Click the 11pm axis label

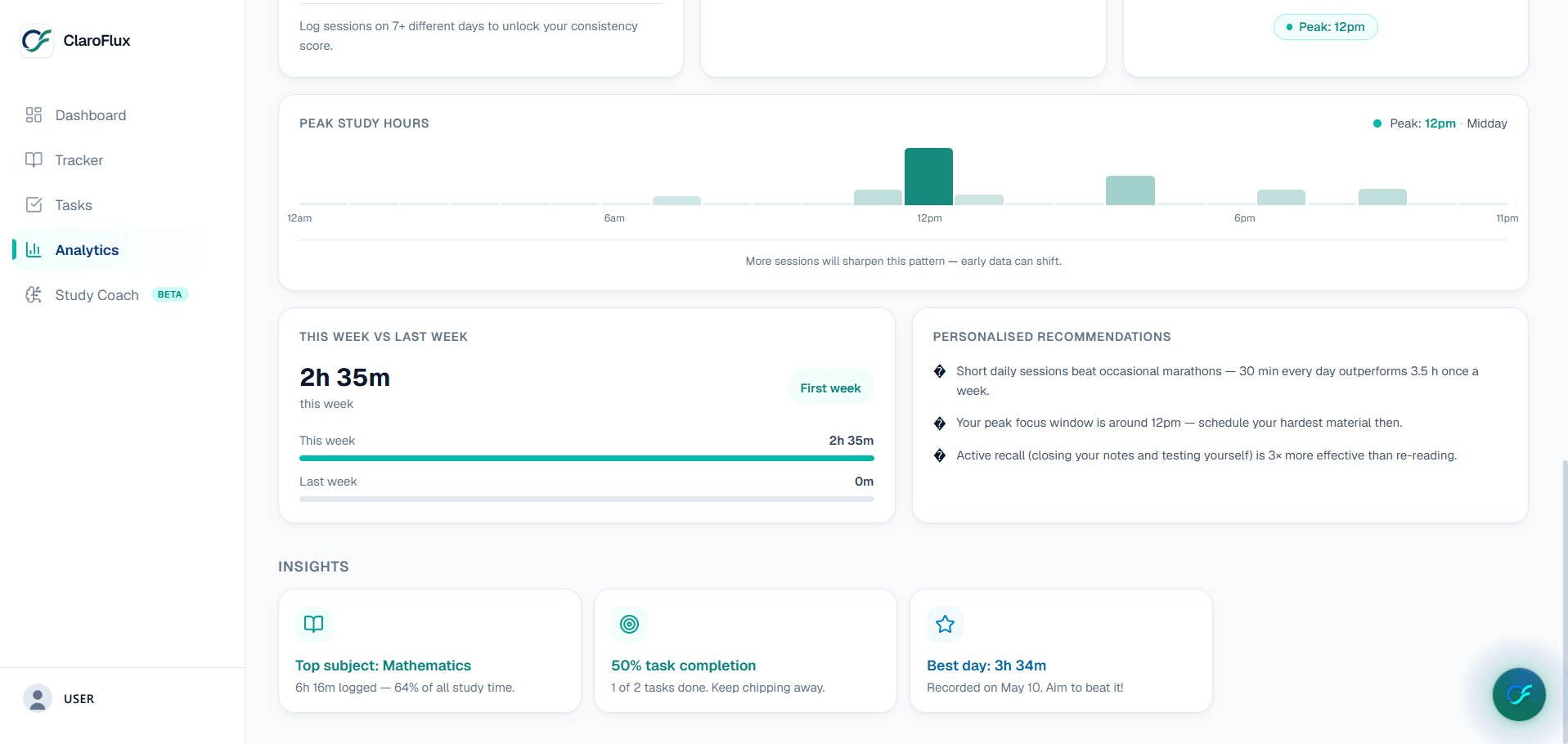tap(1507, 218)
